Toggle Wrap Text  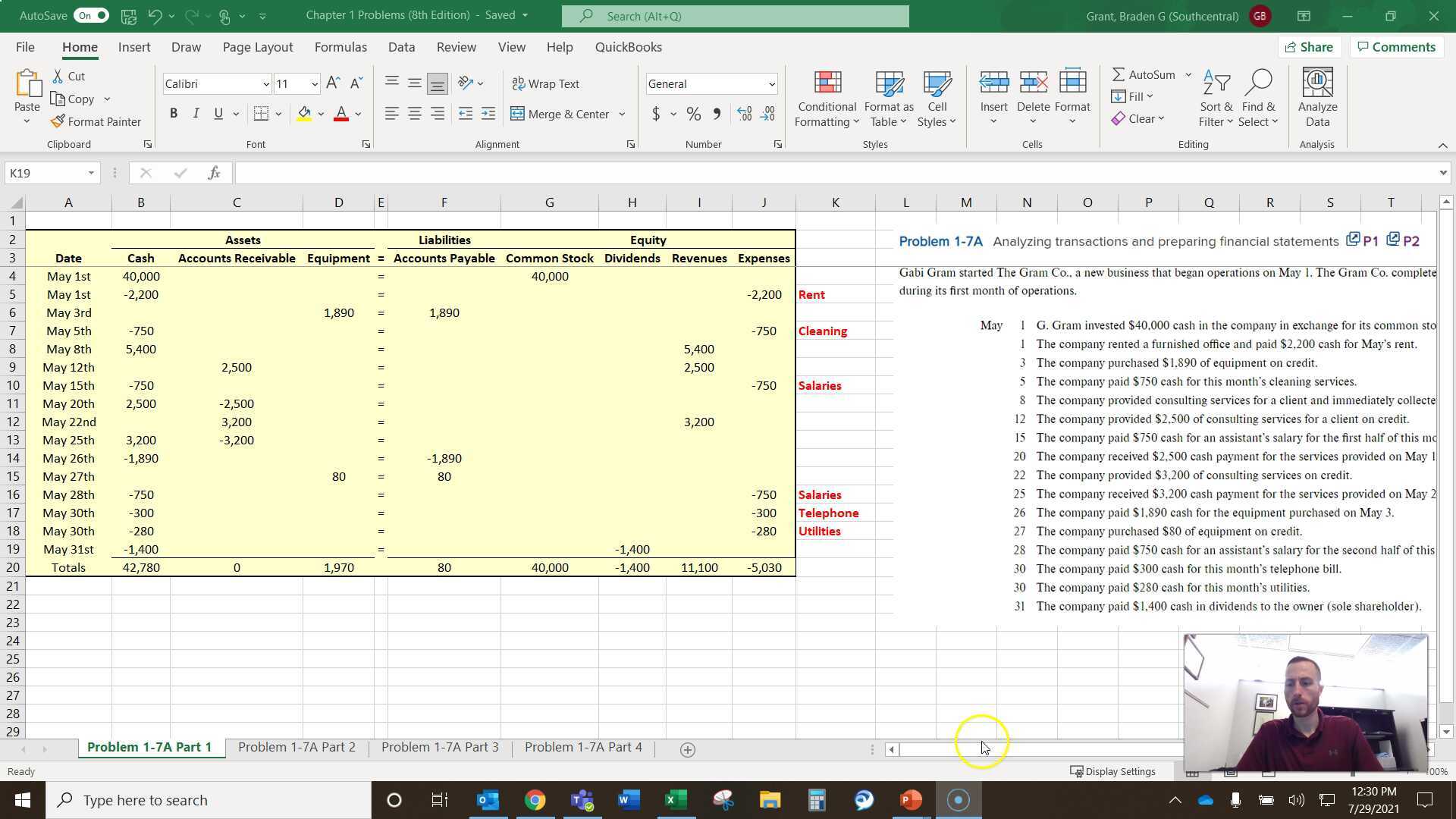[x=546, y=83]
